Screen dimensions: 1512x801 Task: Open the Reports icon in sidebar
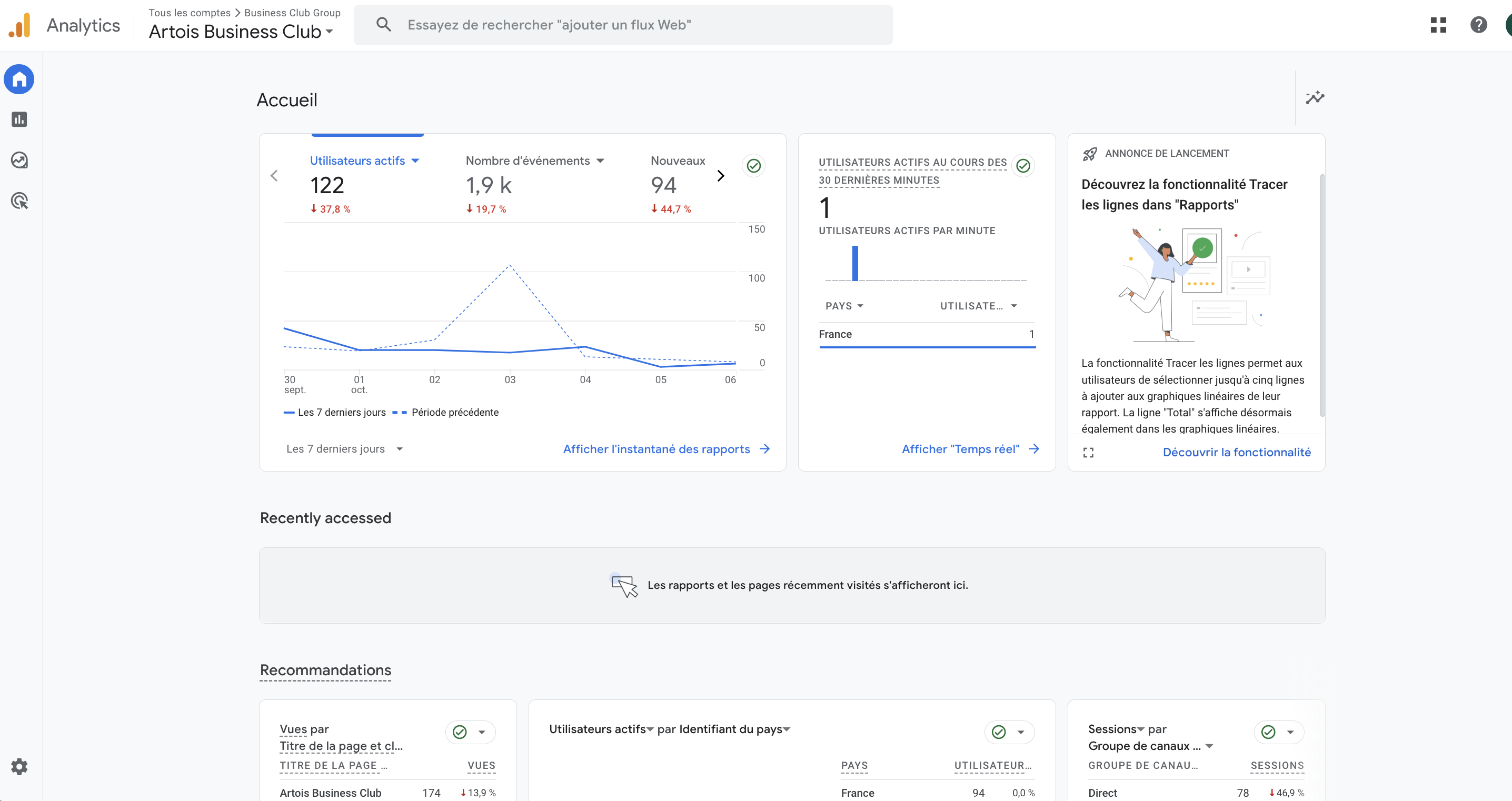point(19,119)
